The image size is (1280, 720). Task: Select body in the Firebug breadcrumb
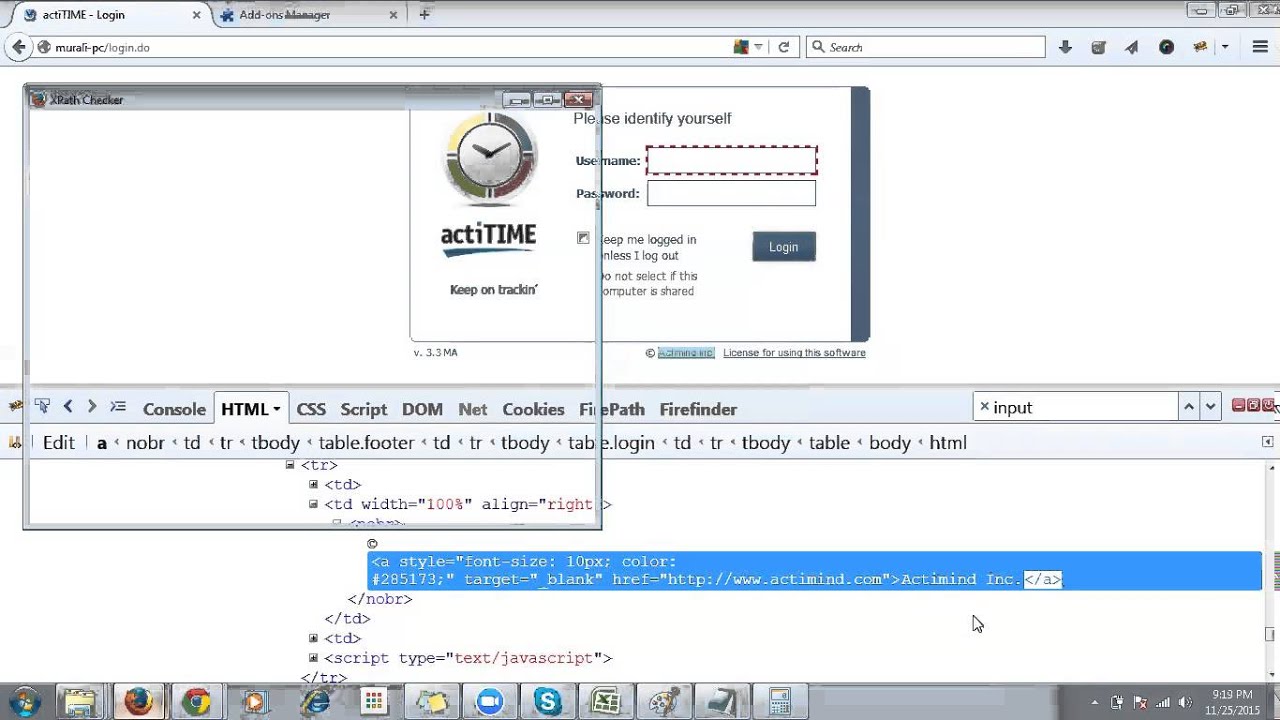pyautogui.click(x=890, y=442)
